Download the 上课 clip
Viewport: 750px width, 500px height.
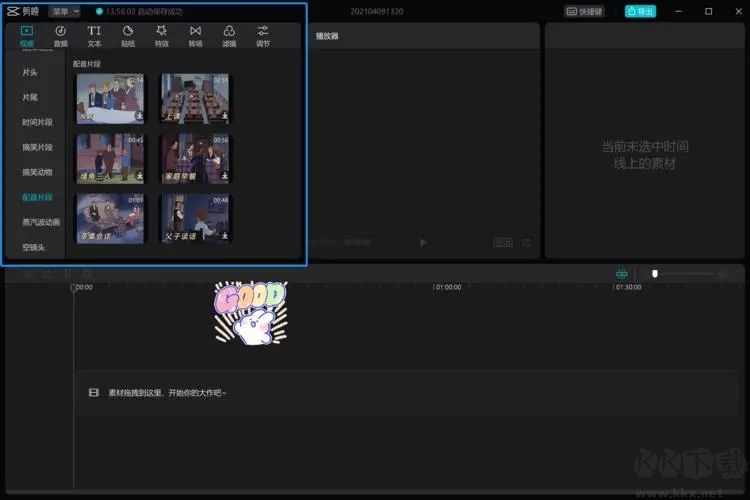[224, 116]
